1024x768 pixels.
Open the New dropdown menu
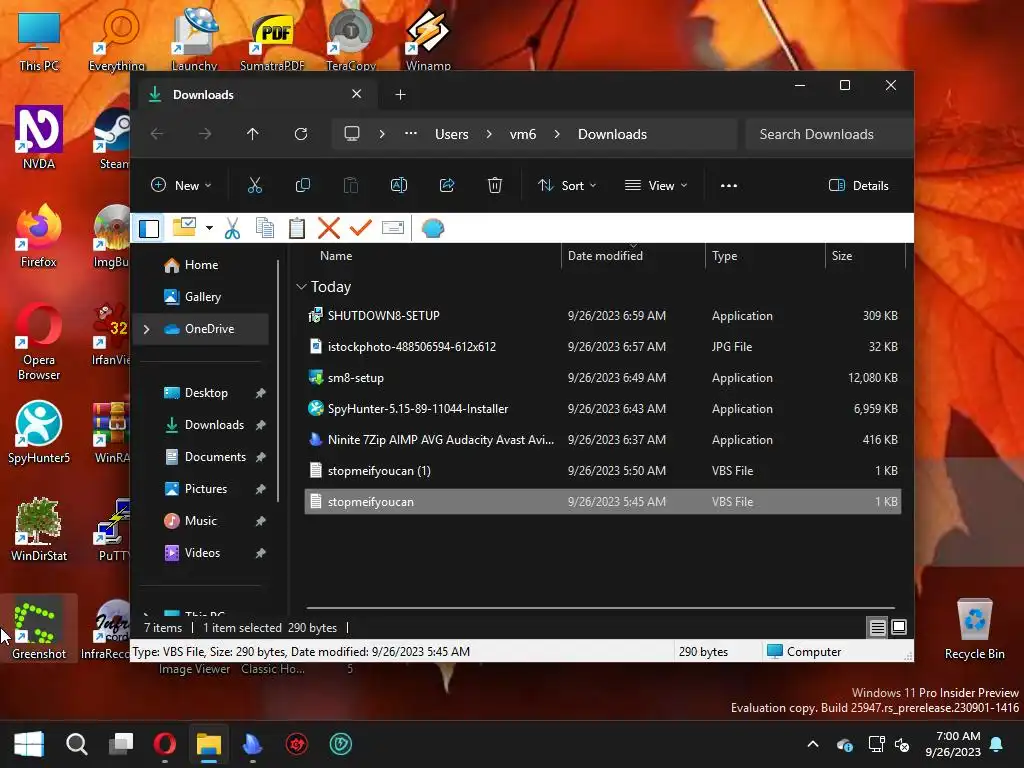coord(182,185)
